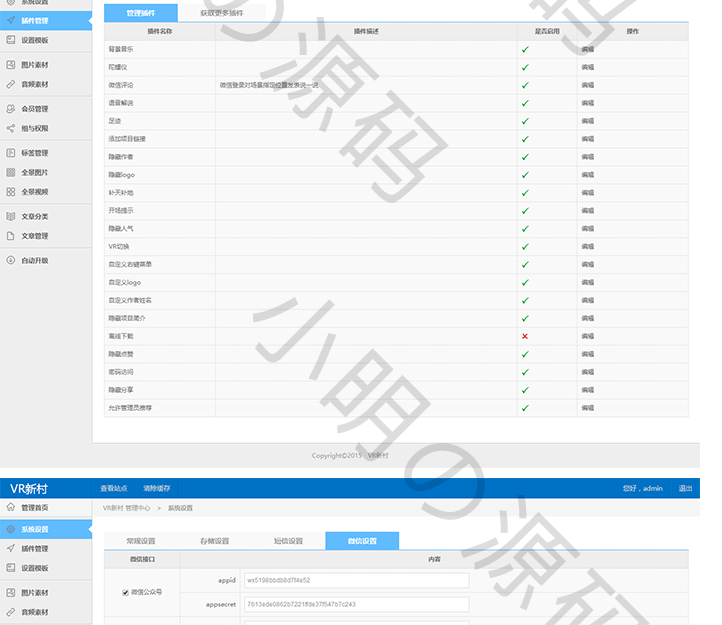This screenshot has width=722, height=625.
Task: Click the 文章分类 book icon
Action: [x=11, y=216]
